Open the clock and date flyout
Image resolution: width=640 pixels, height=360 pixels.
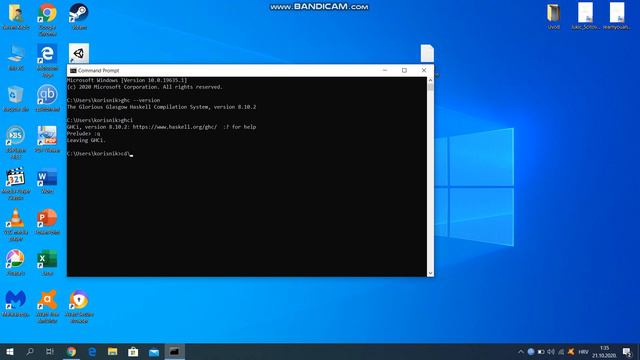coord(604,351)
